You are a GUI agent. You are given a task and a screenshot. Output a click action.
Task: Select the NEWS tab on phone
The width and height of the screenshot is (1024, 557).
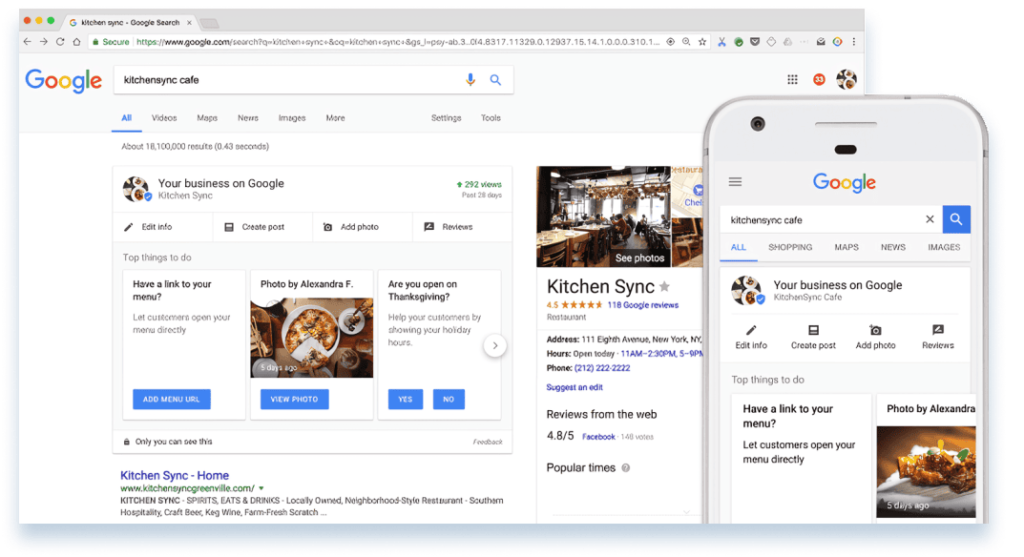[x=893, y=247]
